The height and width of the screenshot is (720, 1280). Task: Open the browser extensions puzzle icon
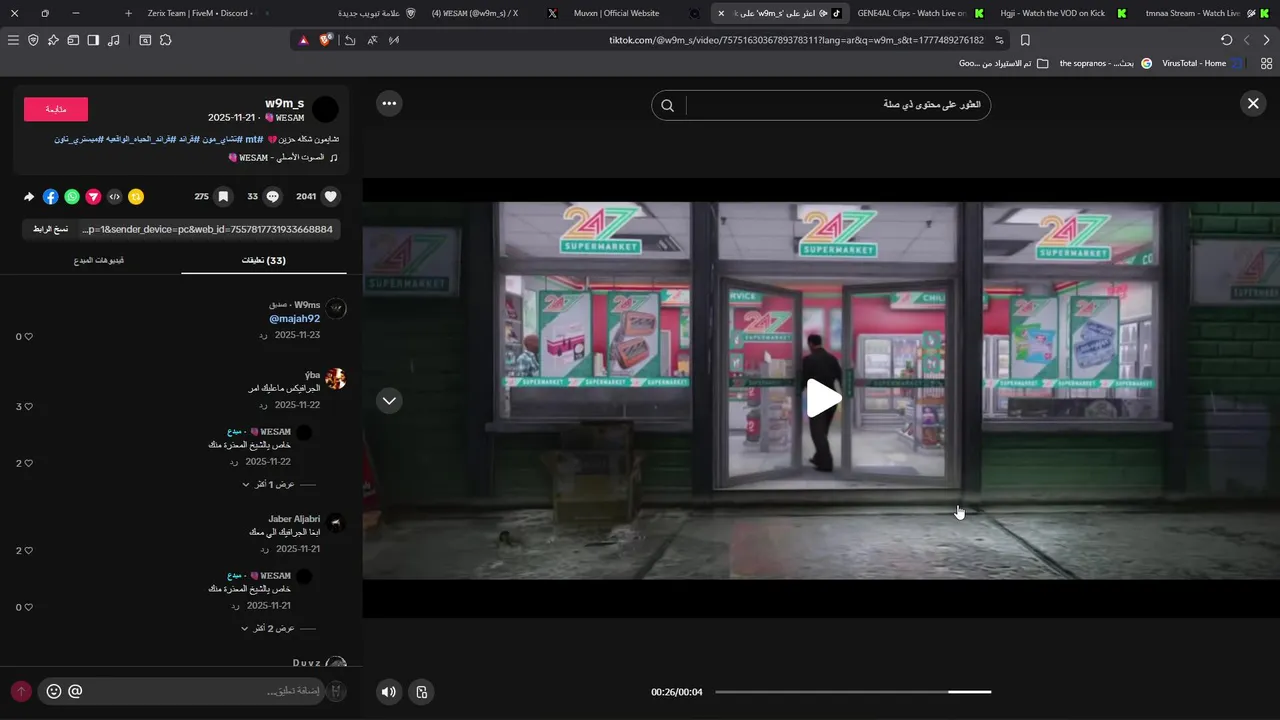pyautogui.click(x=165, y=40)
